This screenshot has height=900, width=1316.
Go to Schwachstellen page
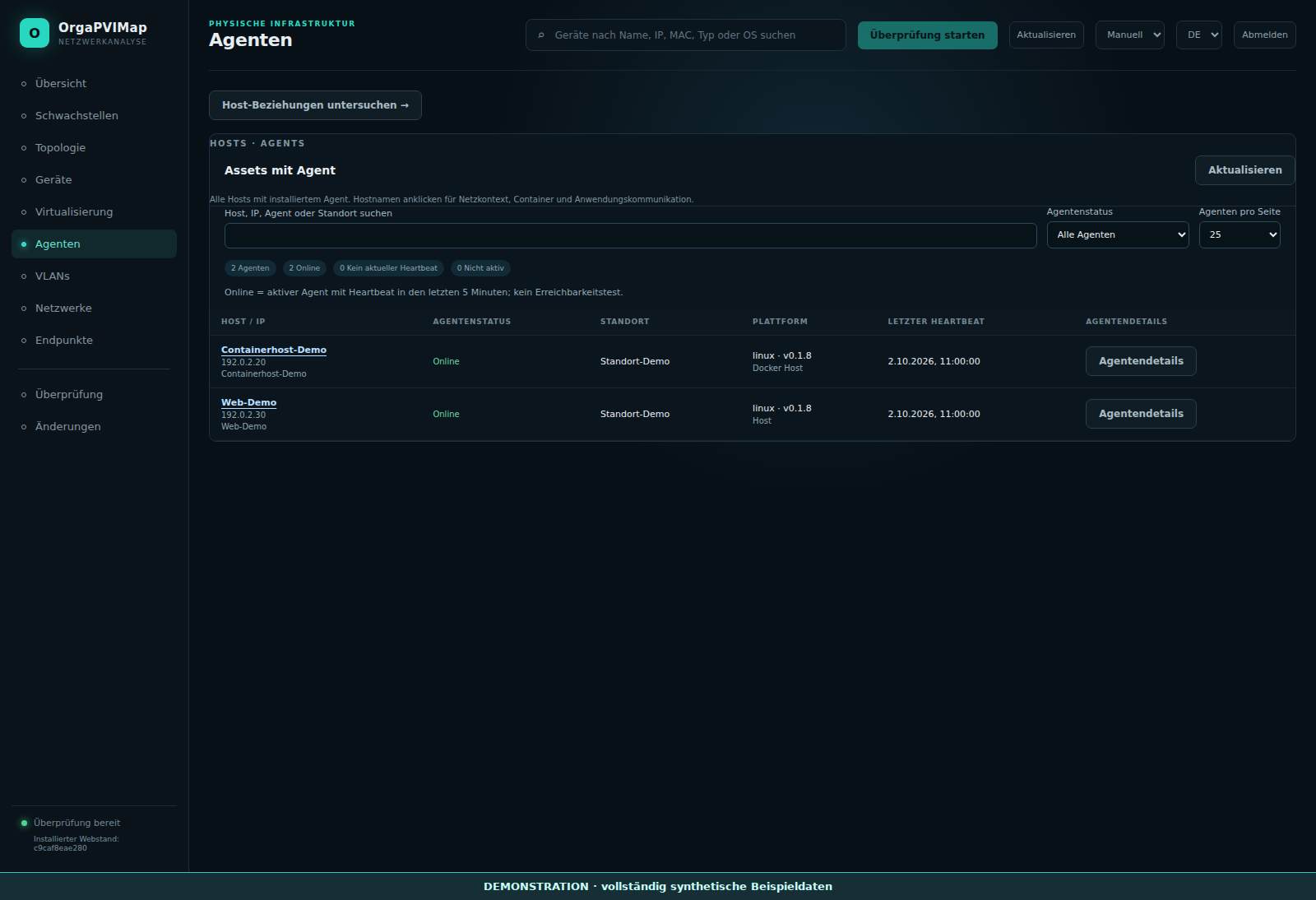(94, 115)
